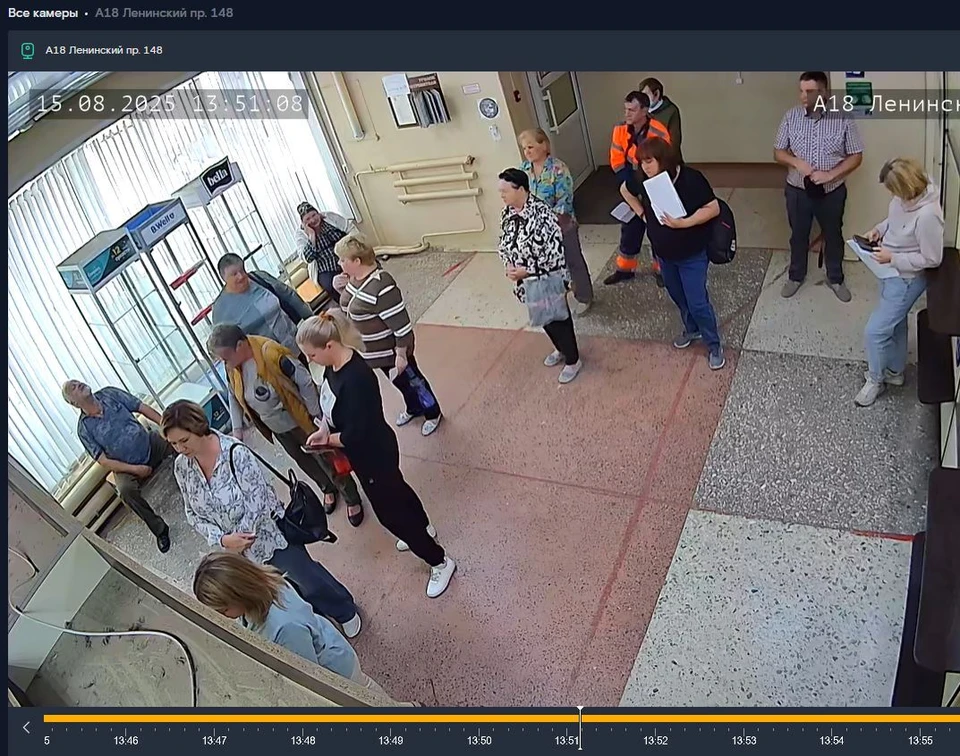Open the Все камеры breadcrumb link
Viewport: 960px width, 756px height.
coord(43,13)
